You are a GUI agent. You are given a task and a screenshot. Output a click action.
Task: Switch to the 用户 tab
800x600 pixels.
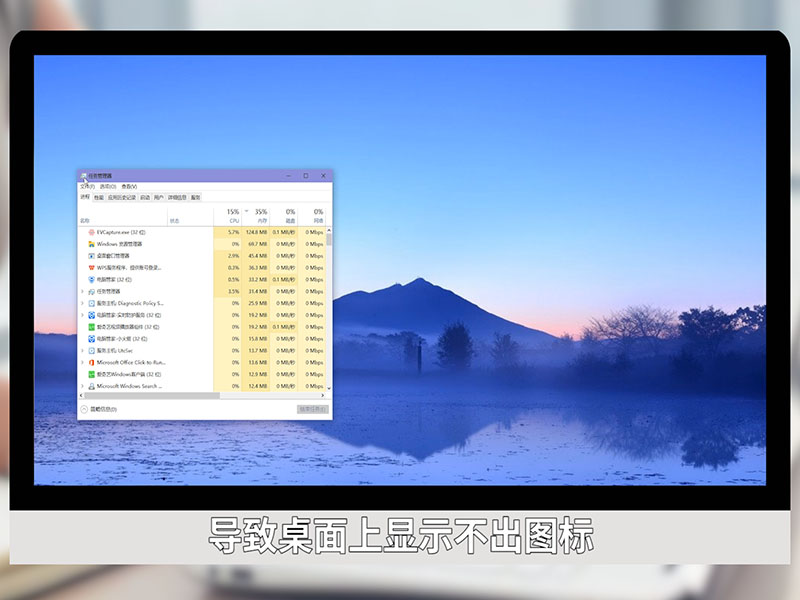[159, 197]
